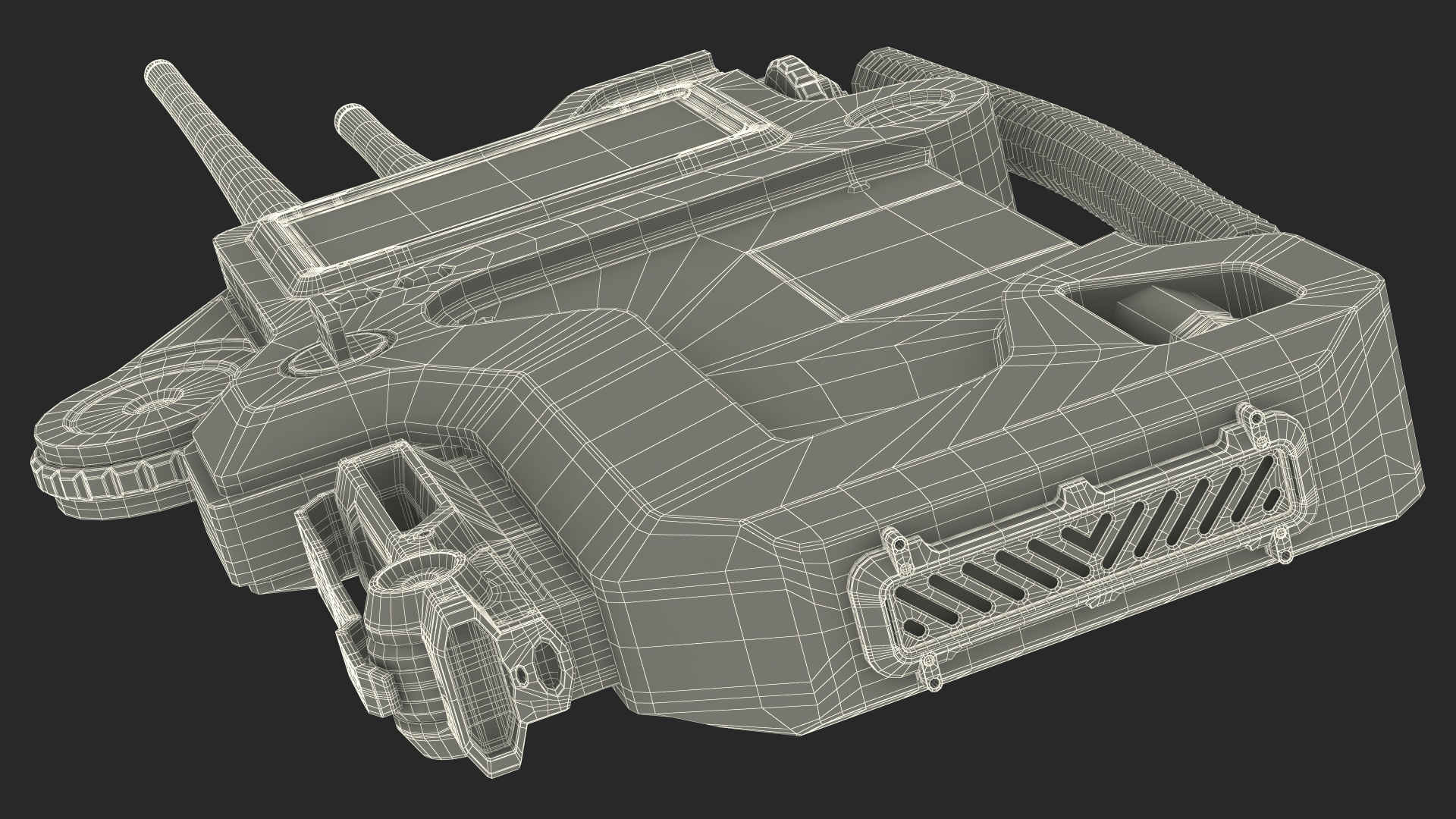This screenshot has width=1456, height=819.
Task: Click the tall left antenna tip
Action: 162,74
